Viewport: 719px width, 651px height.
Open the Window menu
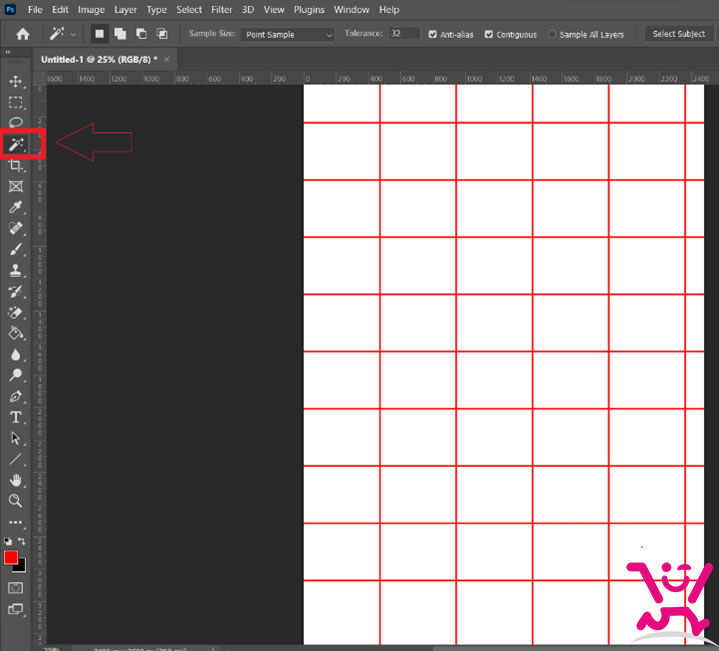point(351,10)
